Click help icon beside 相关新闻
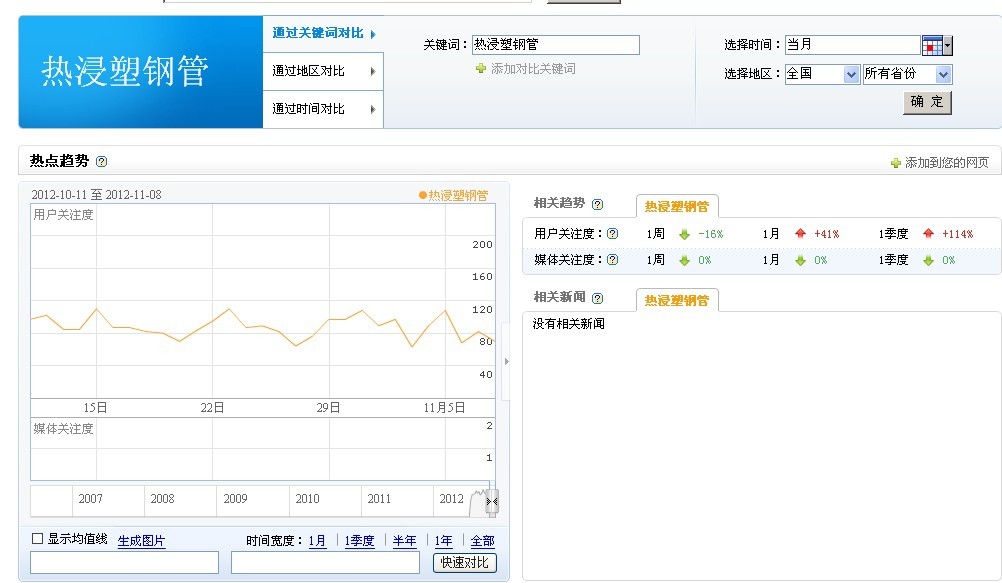Screen dimensions: 1002x583 (597, 298)
